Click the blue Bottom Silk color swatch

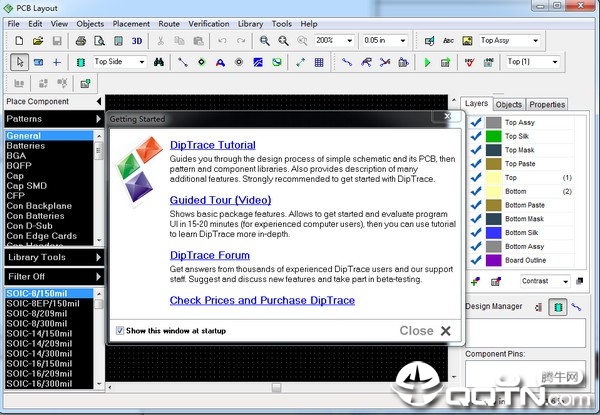coord(494,233)
